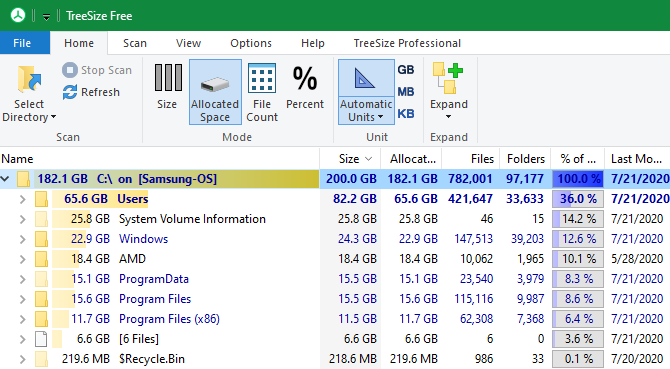This screenshot has width=670, height=369.
Task: Set display unit to MB
Action: click(406, 92)
